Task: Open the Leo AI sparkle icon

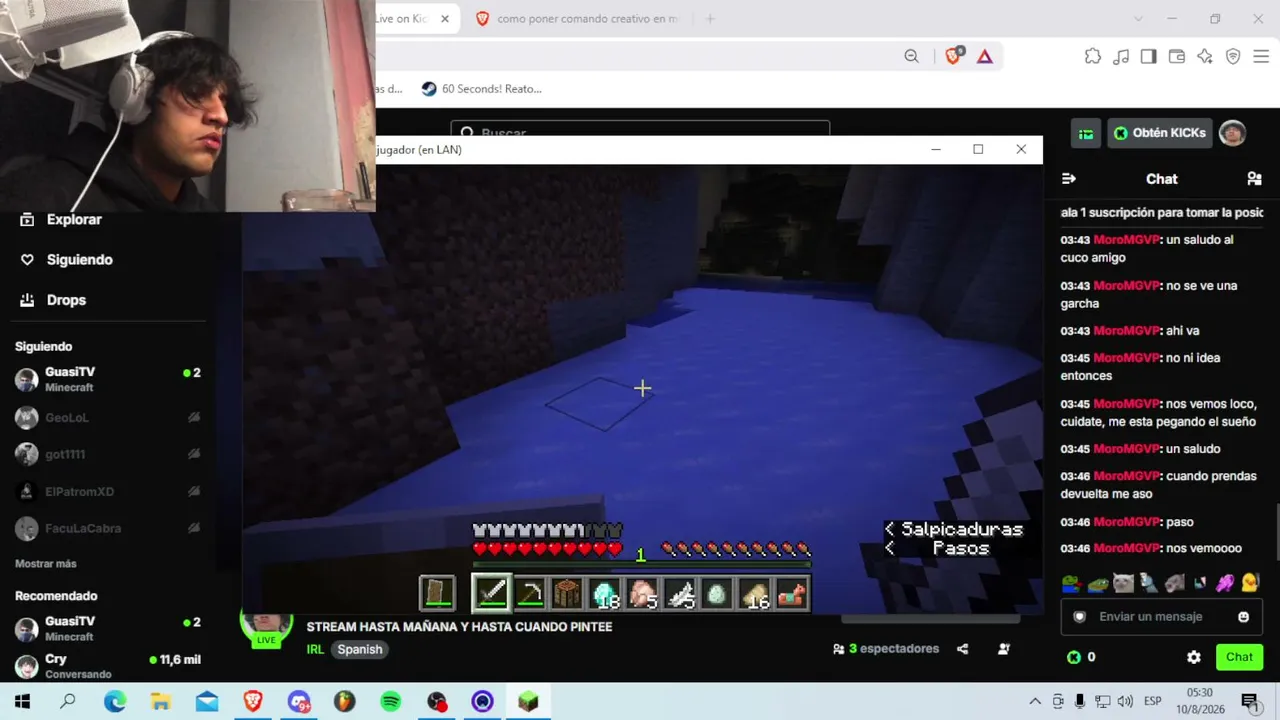Action: coord(1205,56)
